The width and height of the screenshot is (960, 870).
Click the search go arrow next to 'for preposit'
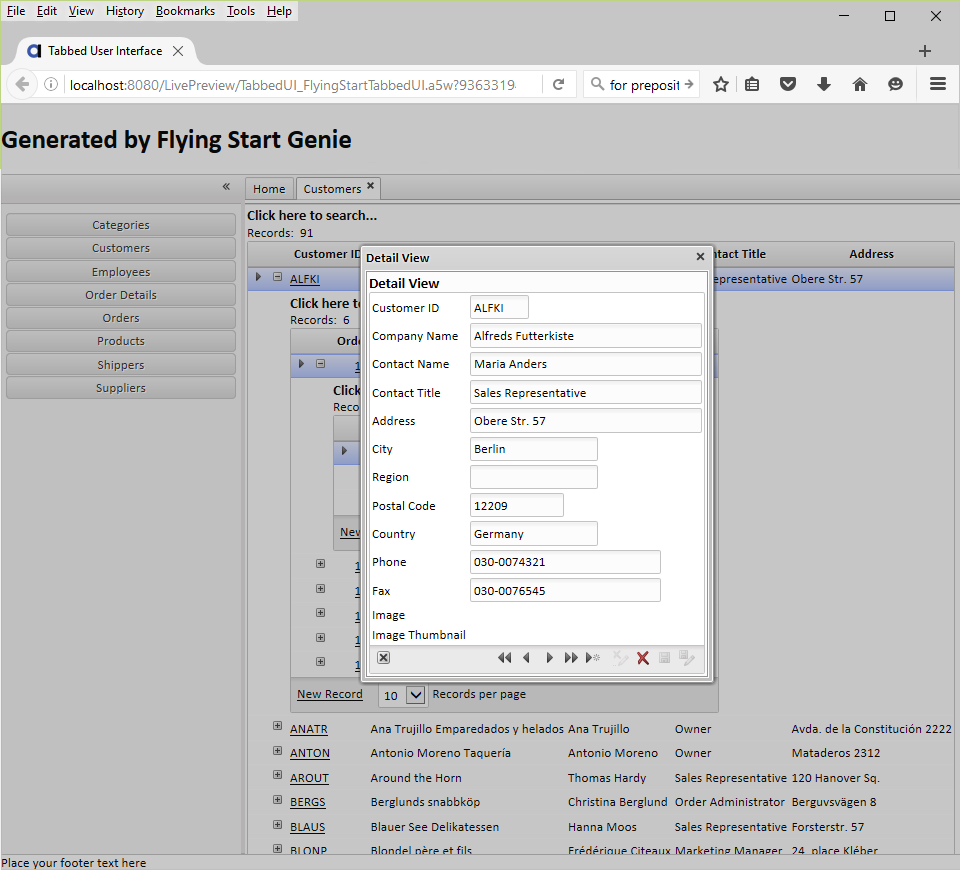click(689, 84)
